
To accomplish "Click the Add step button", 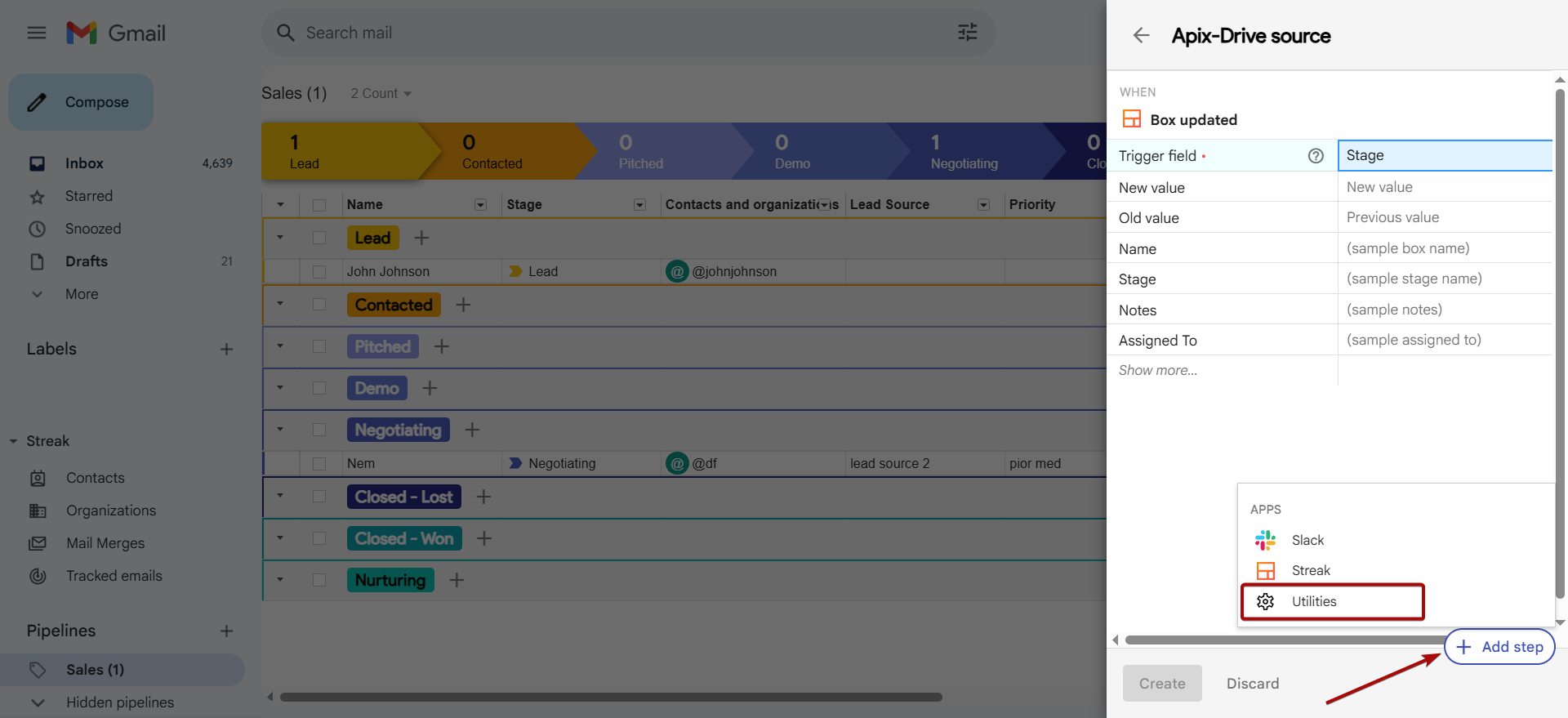I will 1499,647.
